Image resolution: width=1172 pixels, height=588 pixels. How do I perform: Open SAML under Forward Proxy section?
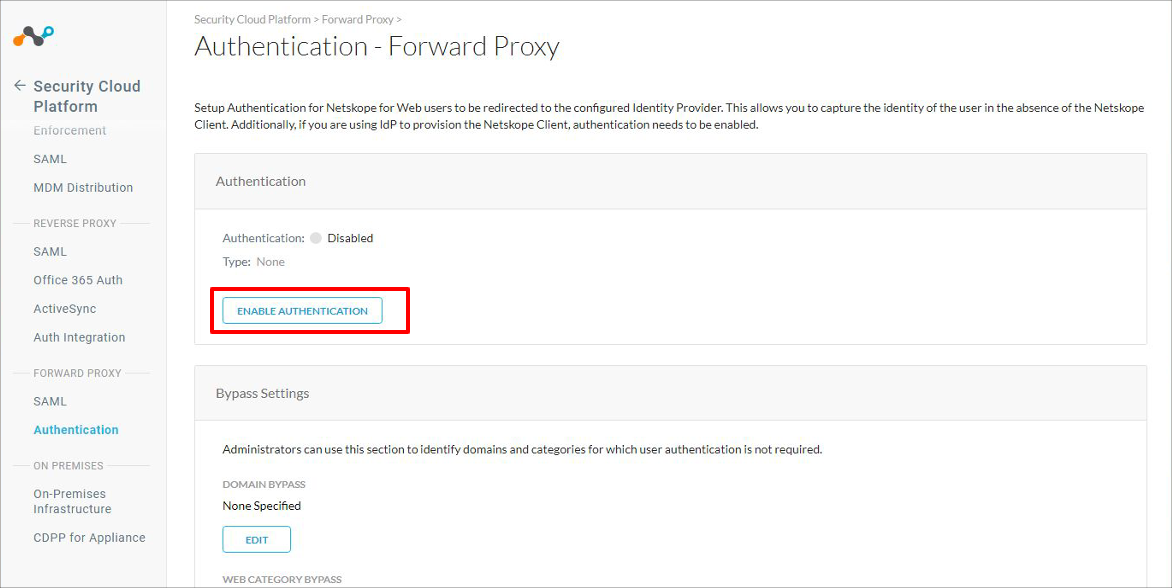click(50, 401)
